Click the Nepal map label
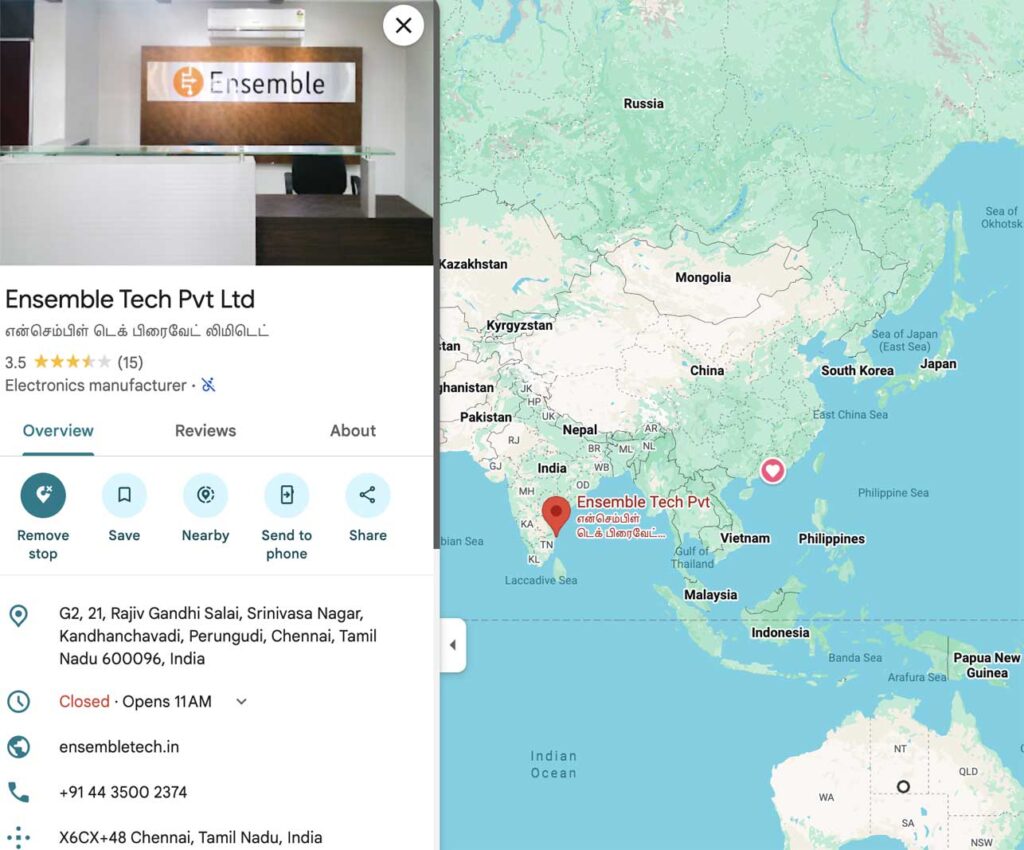1024x850 pixels. (x=580, y=430)
